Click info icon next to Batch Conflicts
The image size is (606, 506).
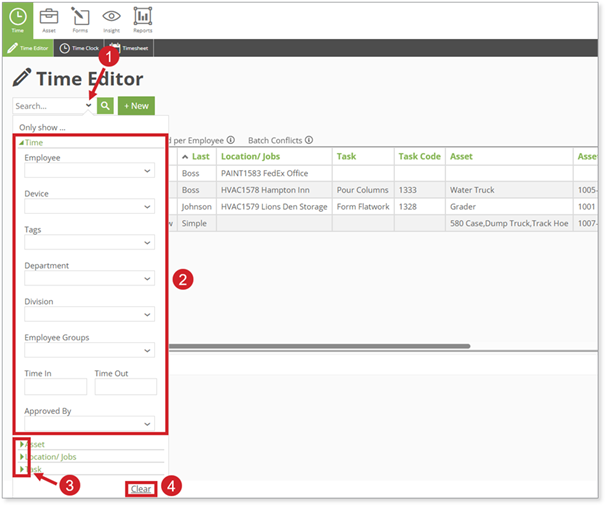coord(309,141)
